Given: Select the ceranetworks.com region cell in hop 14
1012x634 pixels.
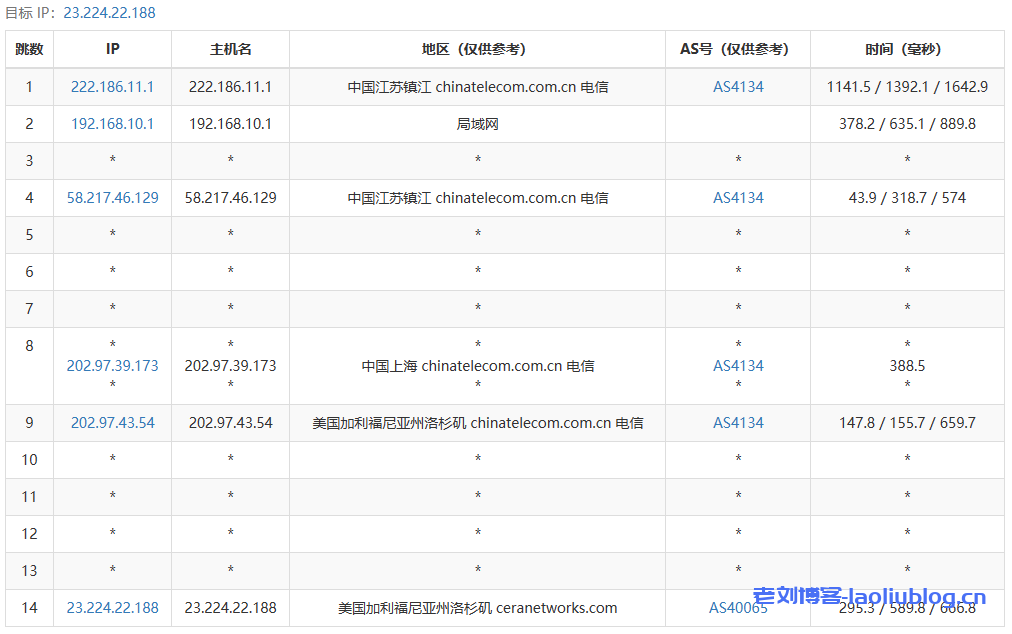Looking at the screenshot, I should pyautogui.click(x=477, y=608).
